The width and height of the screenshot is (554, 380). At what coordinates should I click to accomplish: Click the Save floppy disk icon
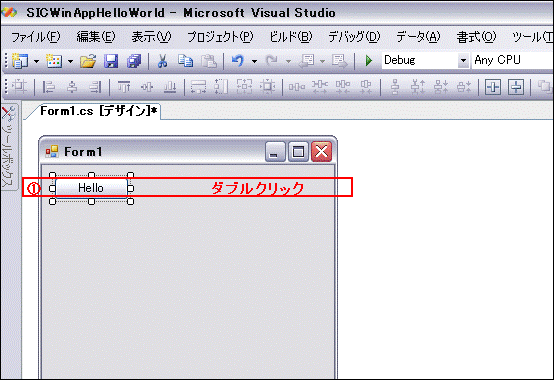coord(111,61)
